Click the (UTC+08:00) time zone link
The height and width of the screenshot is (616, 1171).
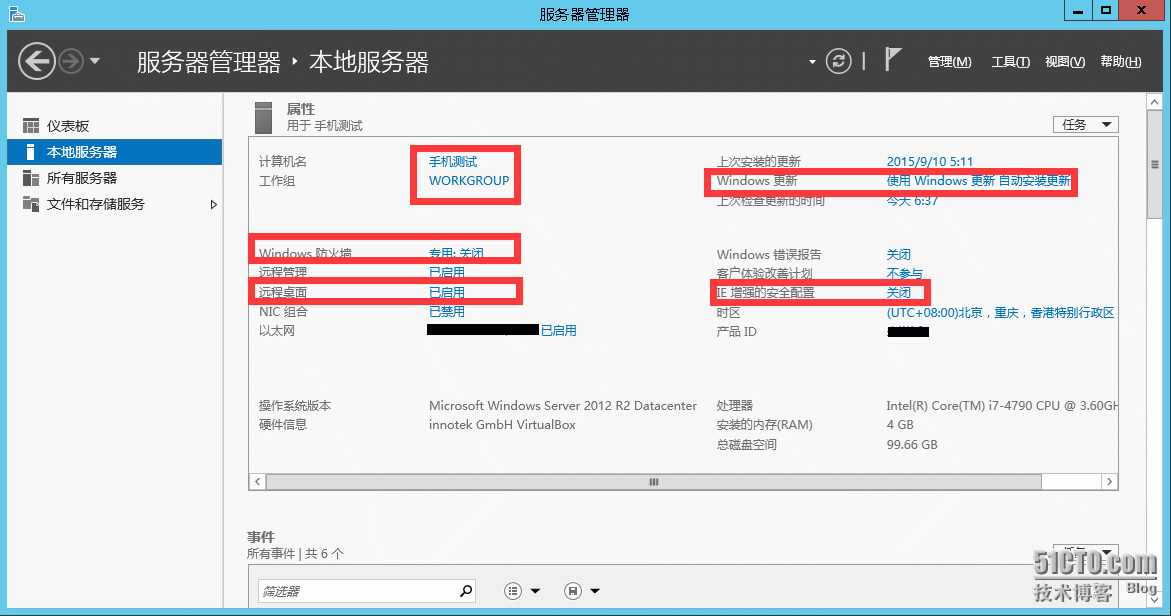1000,313
